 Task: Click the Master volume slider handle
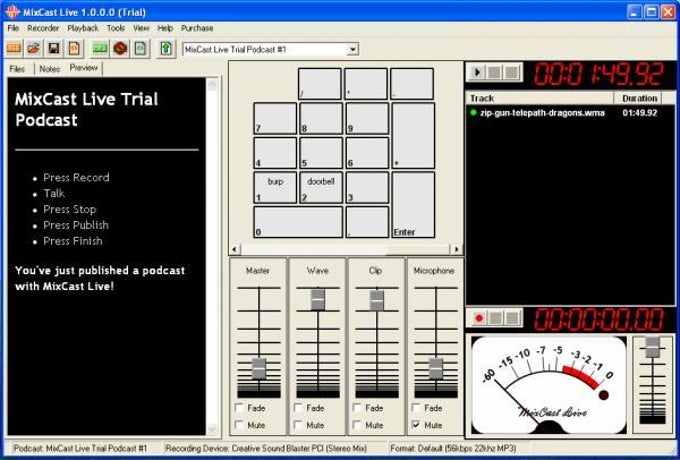tap(259, 369)
